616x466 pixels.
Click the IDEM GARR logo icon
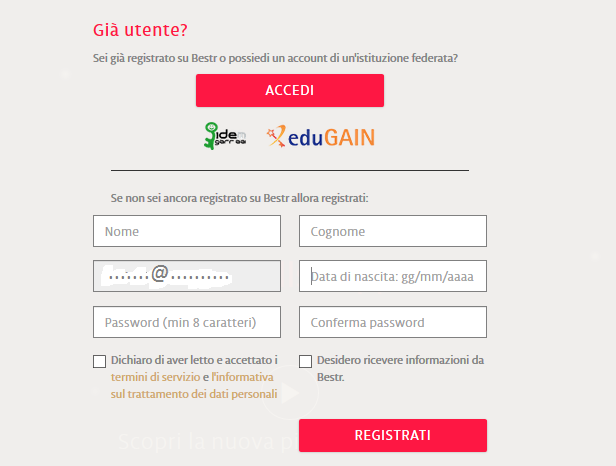click(x=226, y=136)
